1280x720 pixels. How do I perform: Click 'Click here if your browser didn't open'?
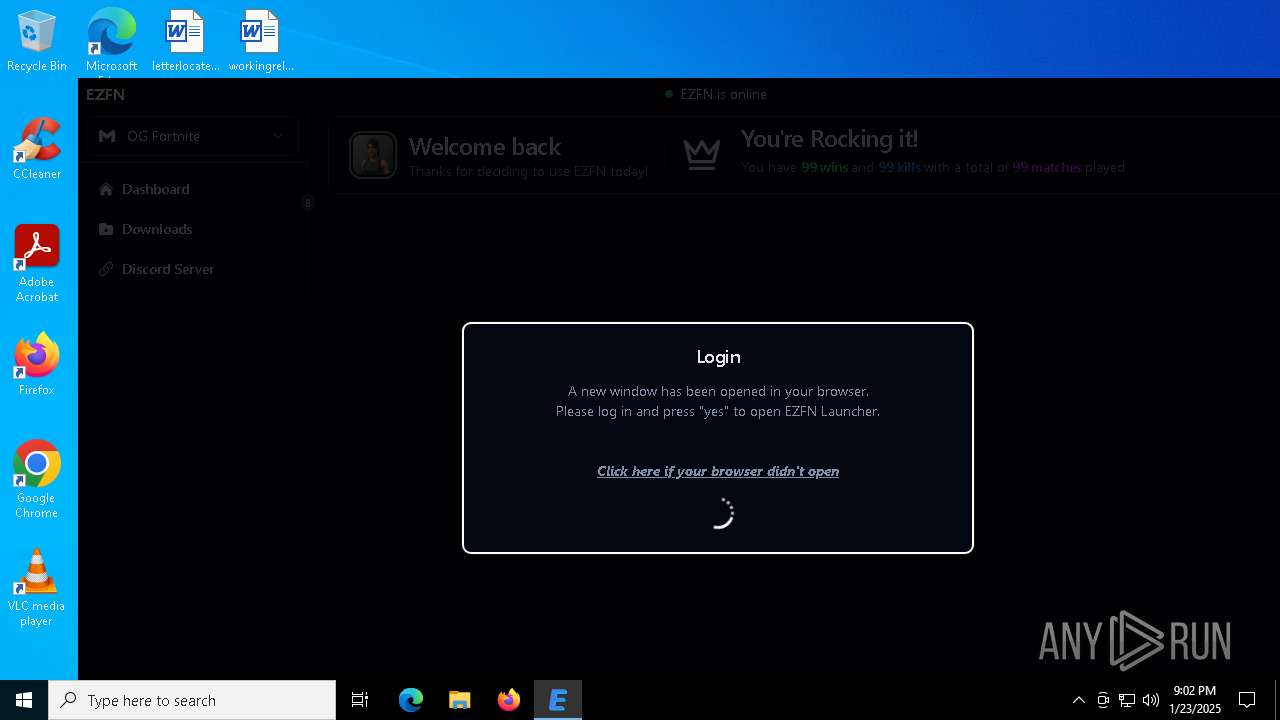click(x=718, y=471)
